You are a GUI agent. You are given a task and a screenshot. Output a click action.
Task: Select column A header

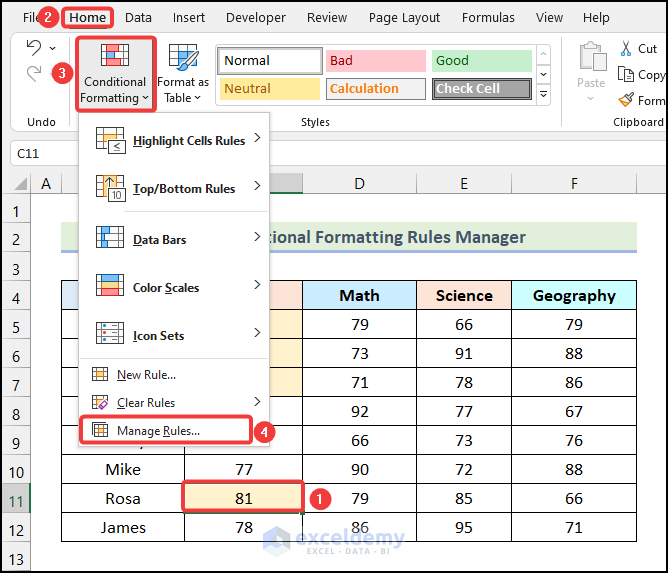point(46,184)
